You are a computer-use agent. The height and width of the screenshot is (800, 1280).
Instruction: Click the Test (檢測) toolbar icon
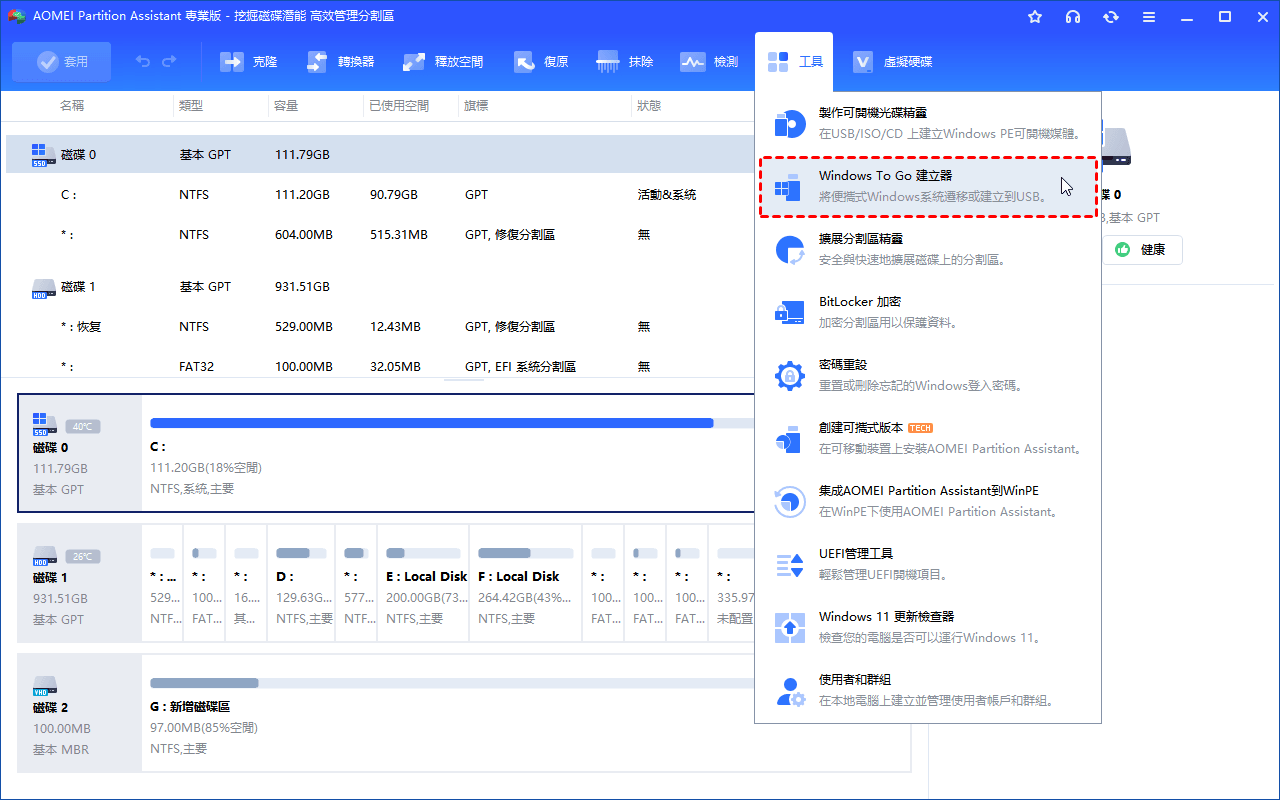tap(693, 62)
